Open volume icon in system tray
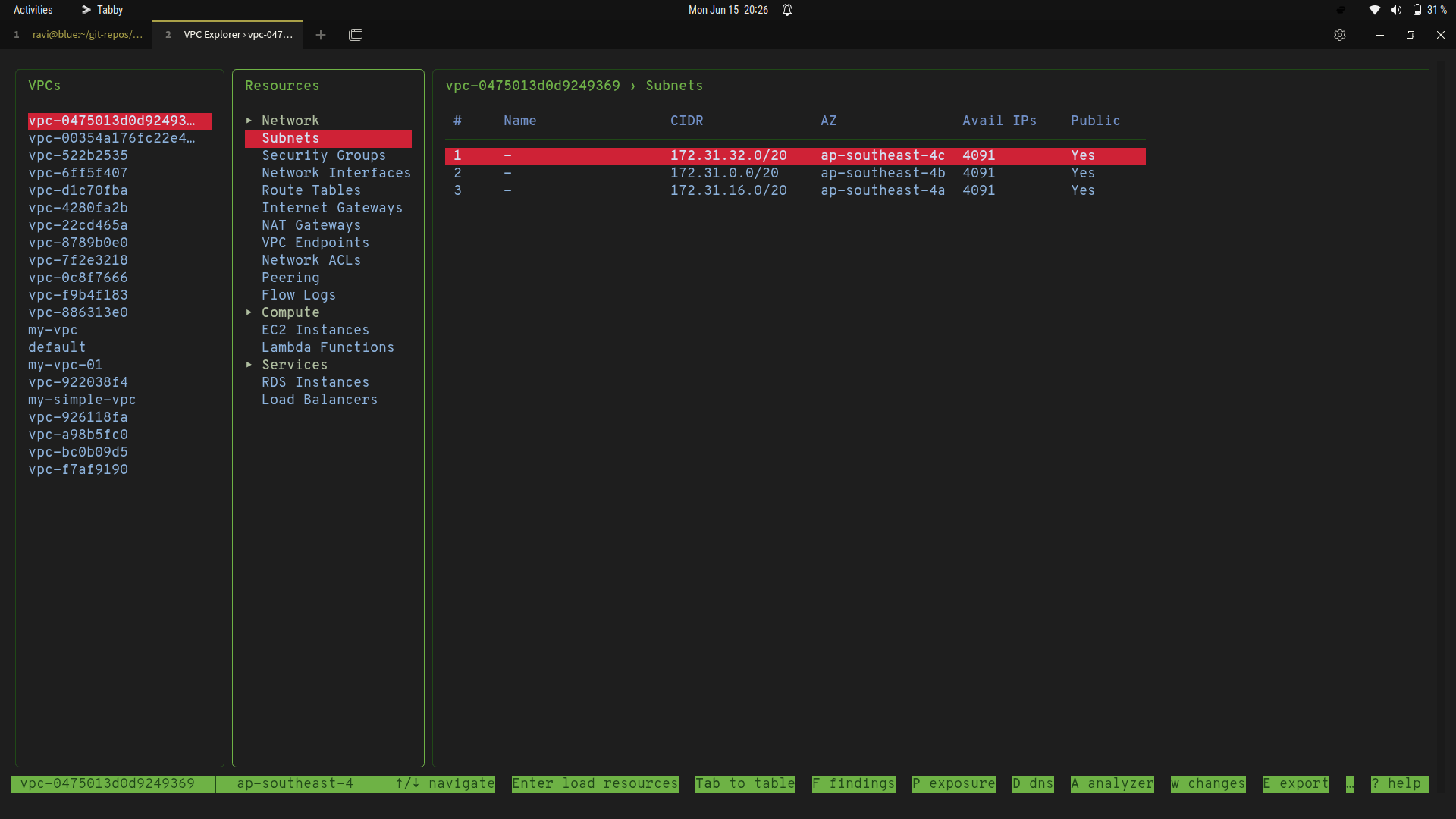 pyautogui.click(x=1395, y=10)
